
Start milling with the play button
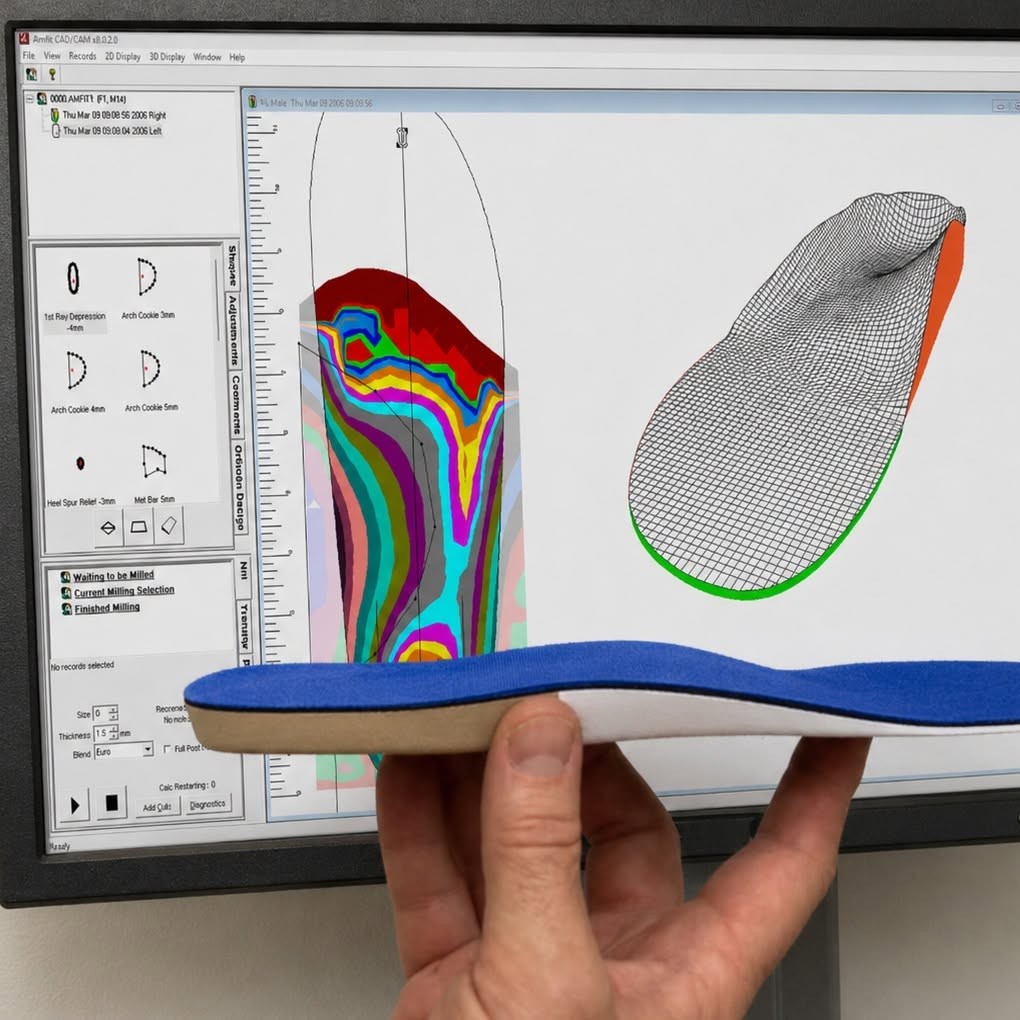point(74,805)
